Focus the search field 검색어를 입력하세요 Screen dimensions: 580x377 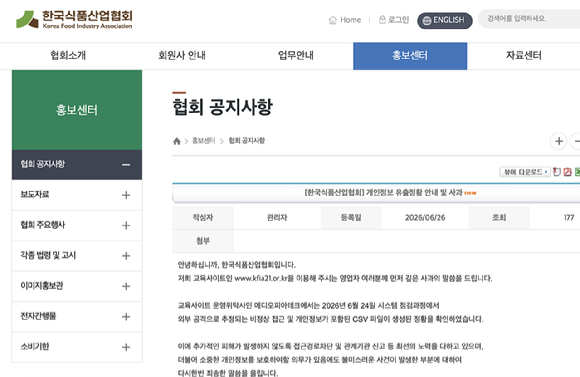tap(529, 19)
